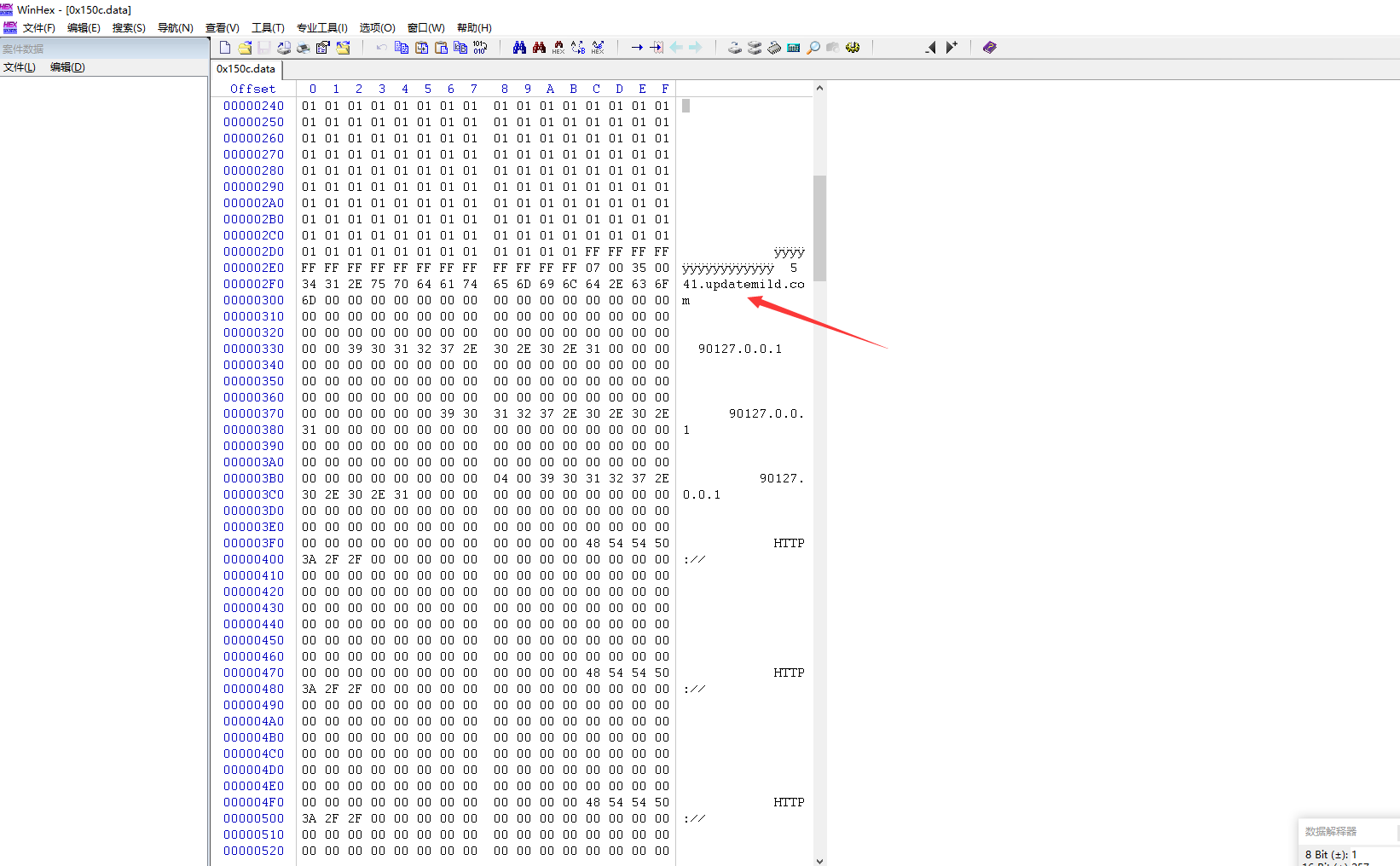Open file Properties toolbar icon

pyautogui.click(x=322, y=48)
